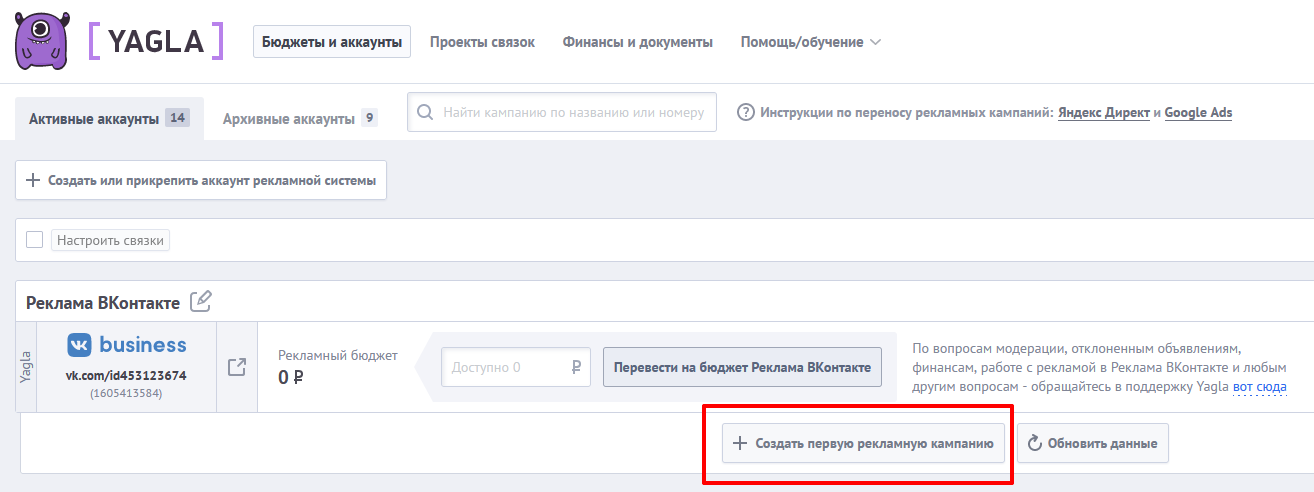Click the magnifier icon in the search box
Viewport: 1314px width, 492px height.
point(425,112)
